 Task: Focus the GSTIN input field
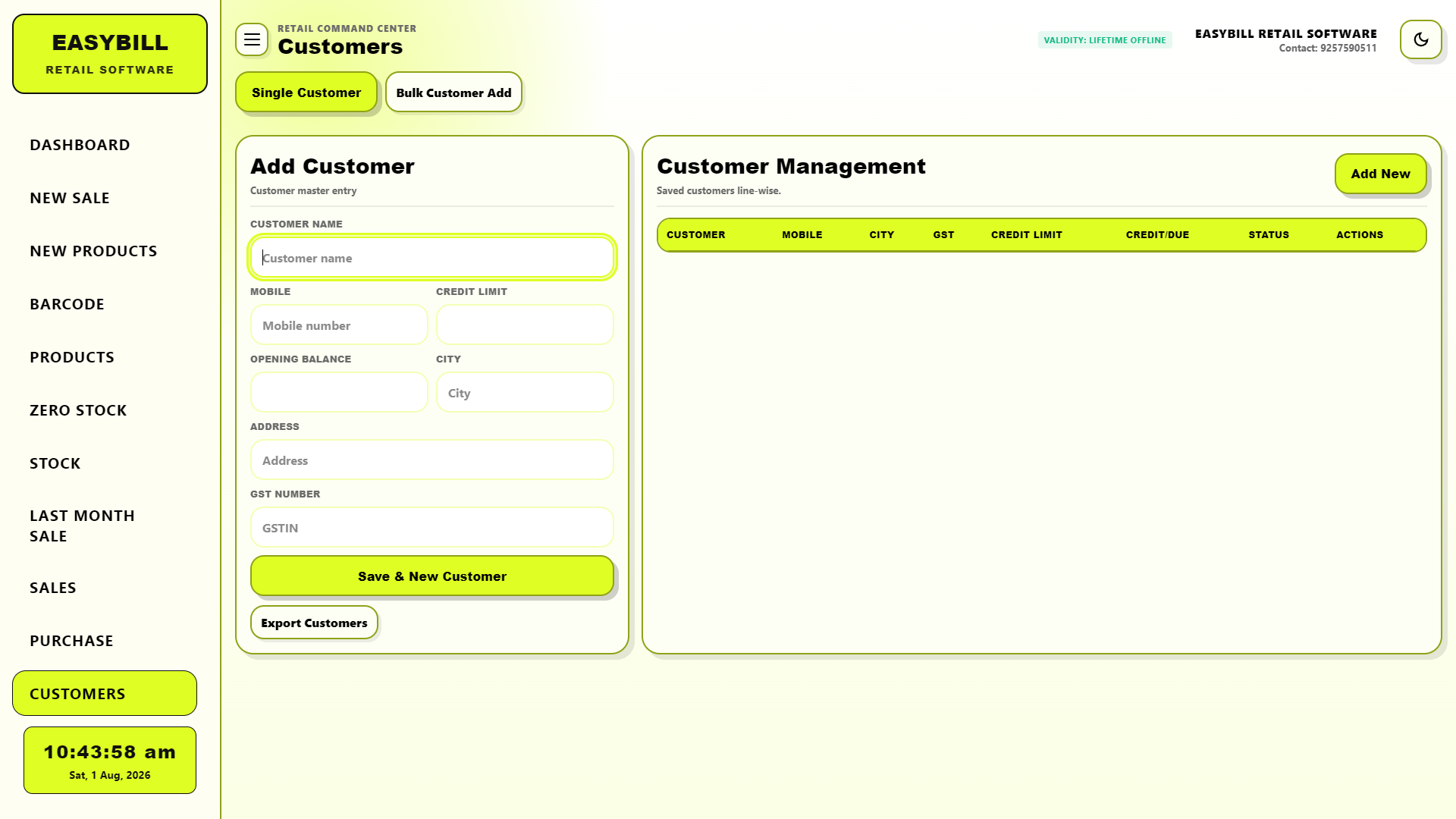pos(432,528)
